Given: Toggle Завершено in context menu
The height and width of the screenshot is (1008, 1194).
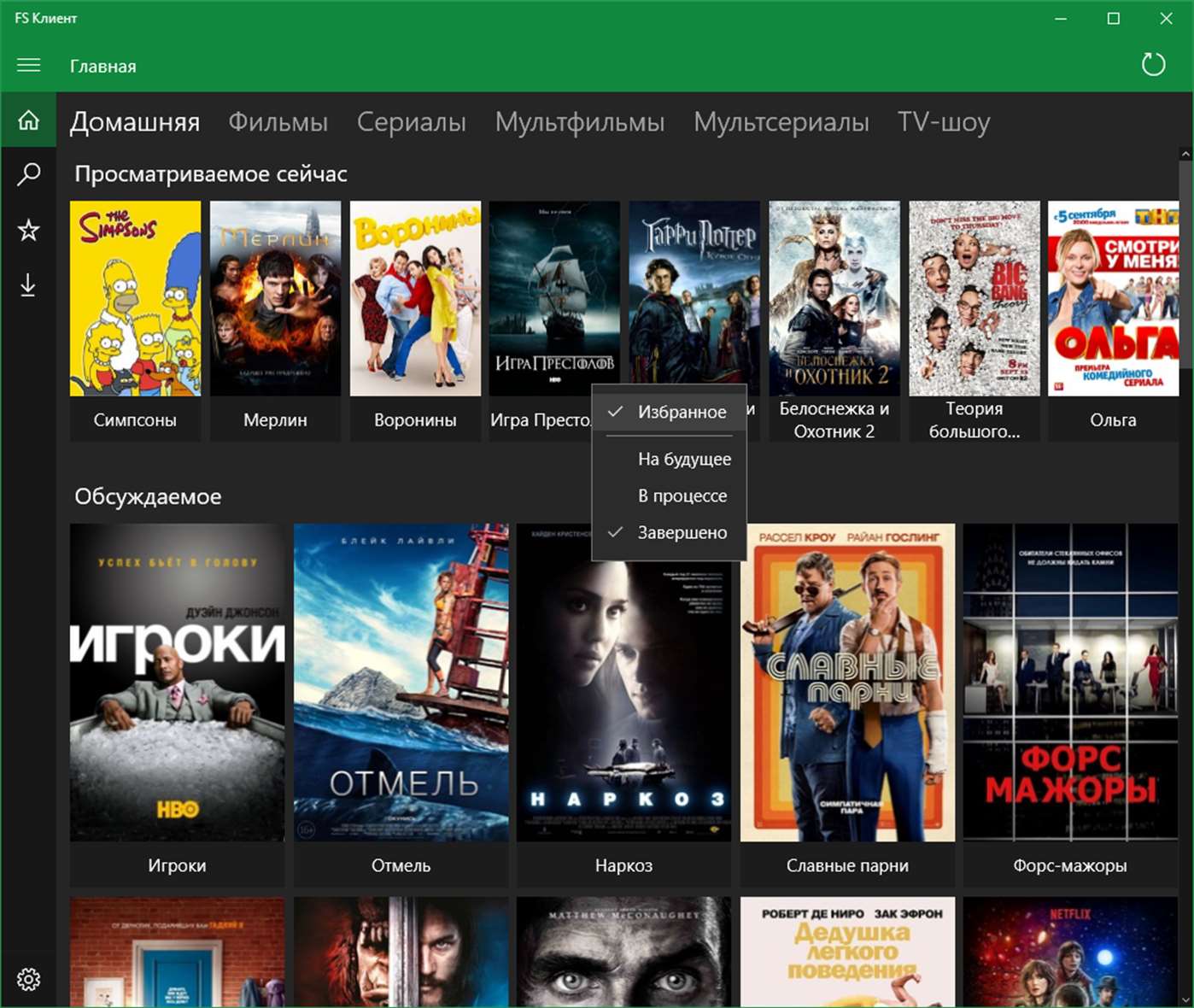Looking at the screenshot, I should tap(669, 532).
